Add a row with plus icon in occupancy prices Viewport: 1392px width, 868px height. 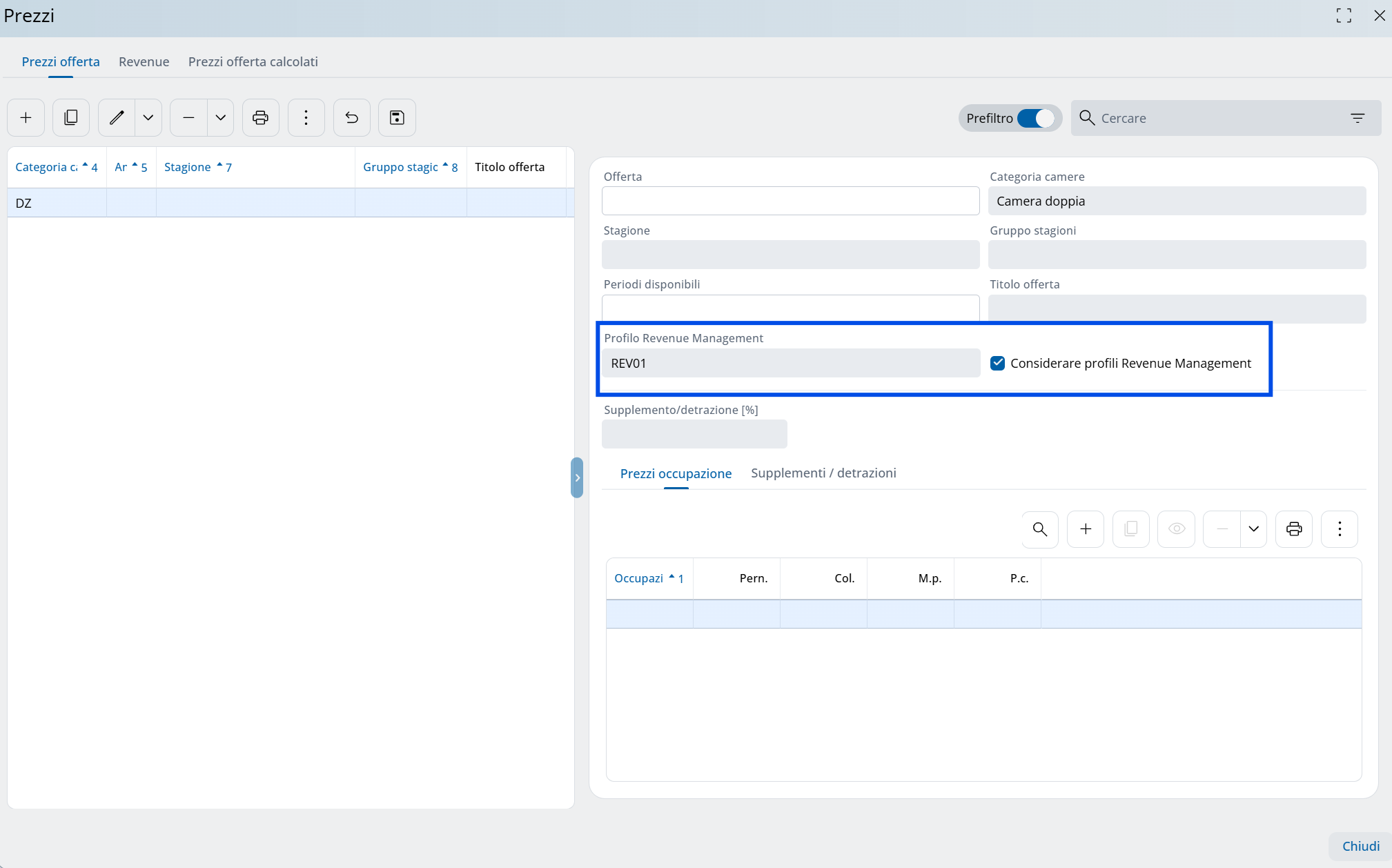point(1086,529)
